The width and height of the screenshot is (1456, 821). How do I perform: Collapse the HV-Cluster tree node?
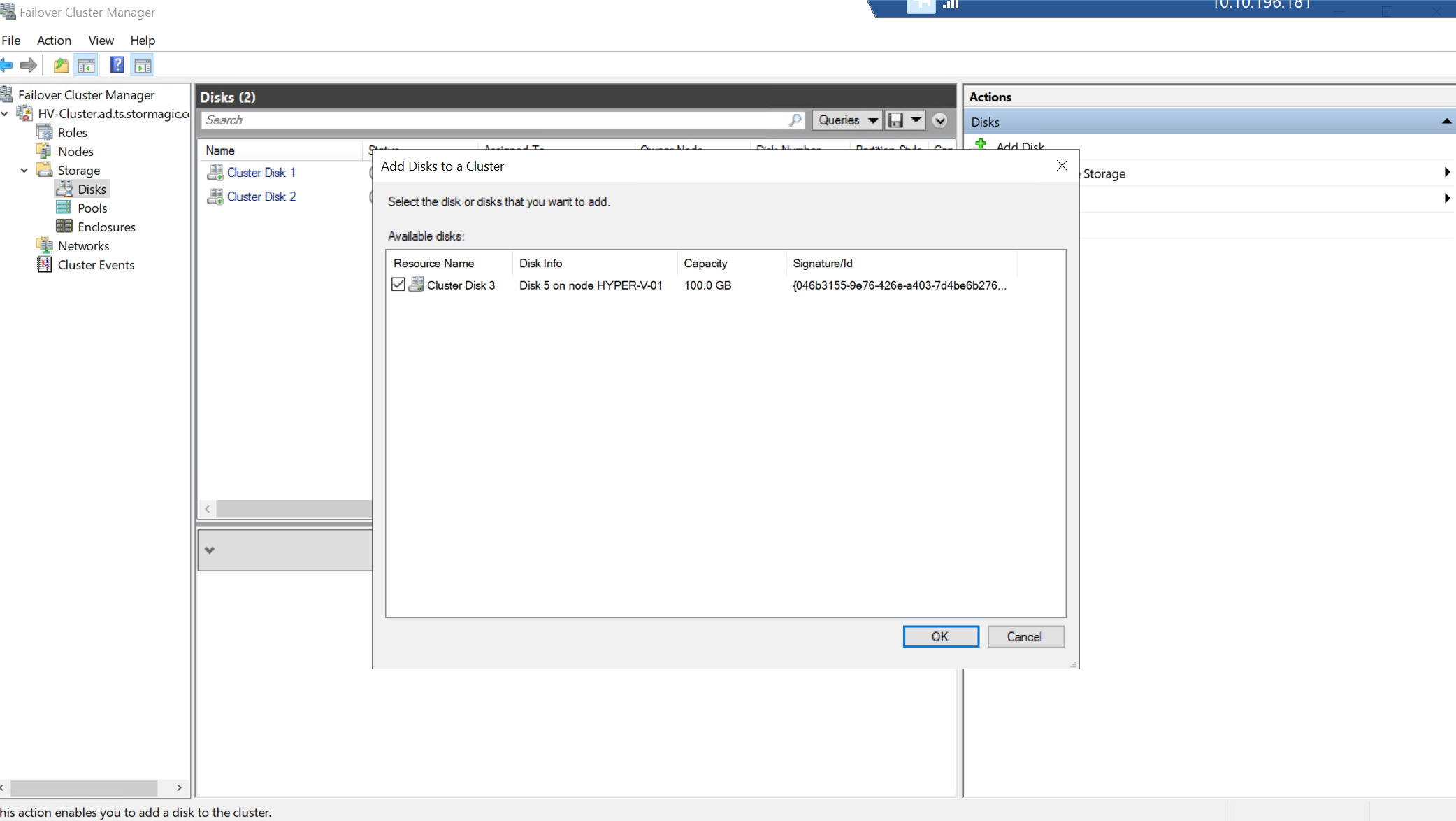tap(5, 113)
